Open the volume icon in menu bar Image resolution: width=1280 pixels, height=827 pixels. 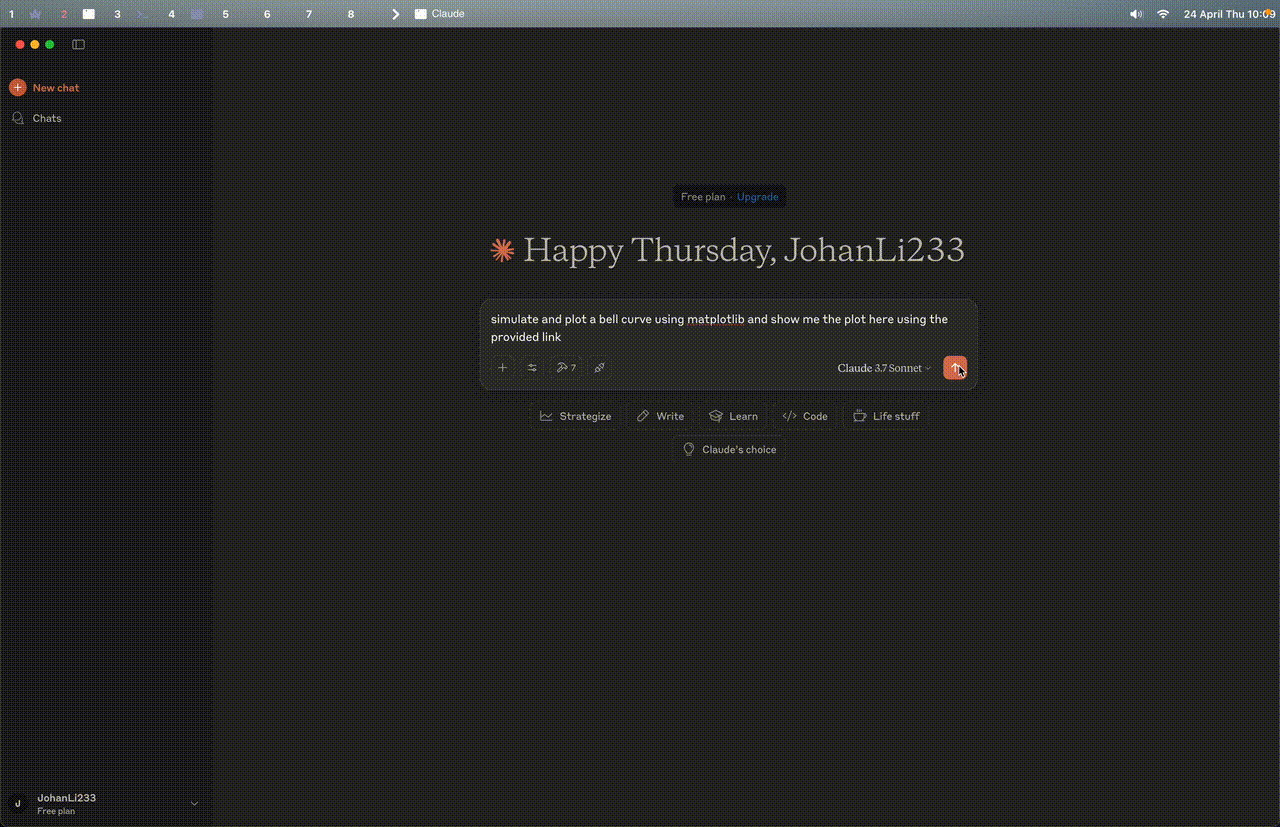click(1136, 14)
